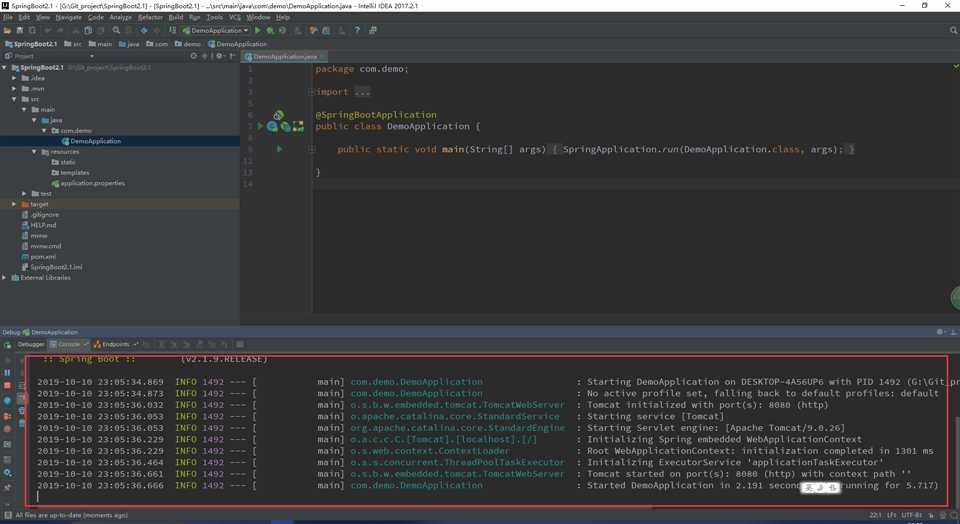The width and height of the screenshot is (960, 524).
Task: Click the Run with Coverage toolbar icon
Action: pos(282,30)
